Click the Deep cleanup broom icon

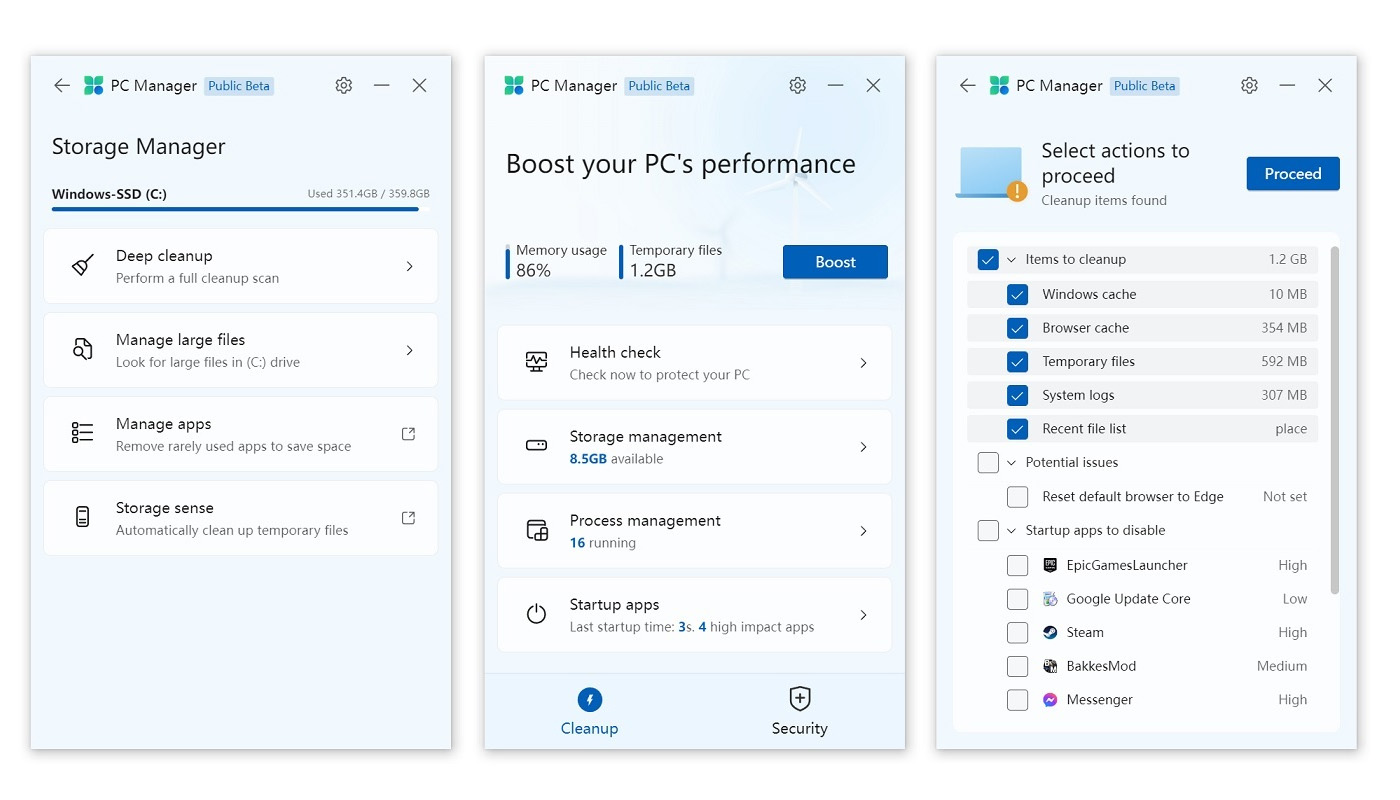tap(83, 266)
